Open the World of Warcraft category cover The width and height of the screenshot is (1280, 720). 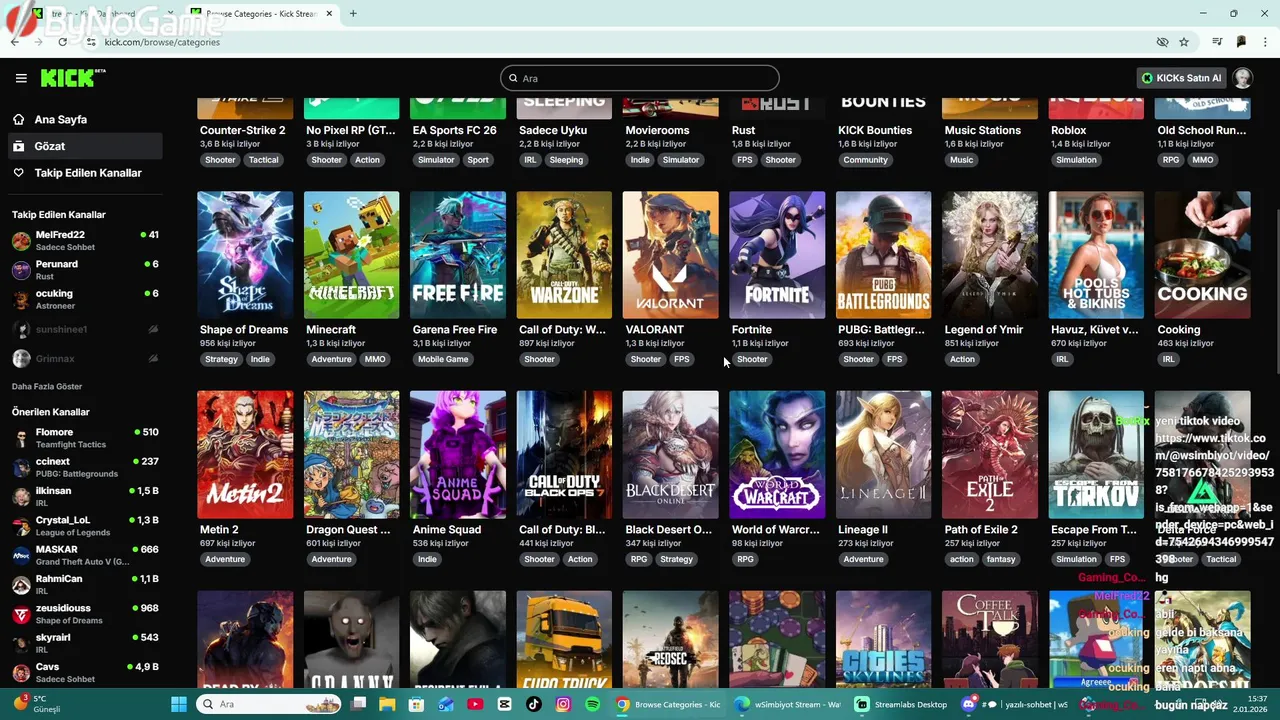(x=777, y=455)
